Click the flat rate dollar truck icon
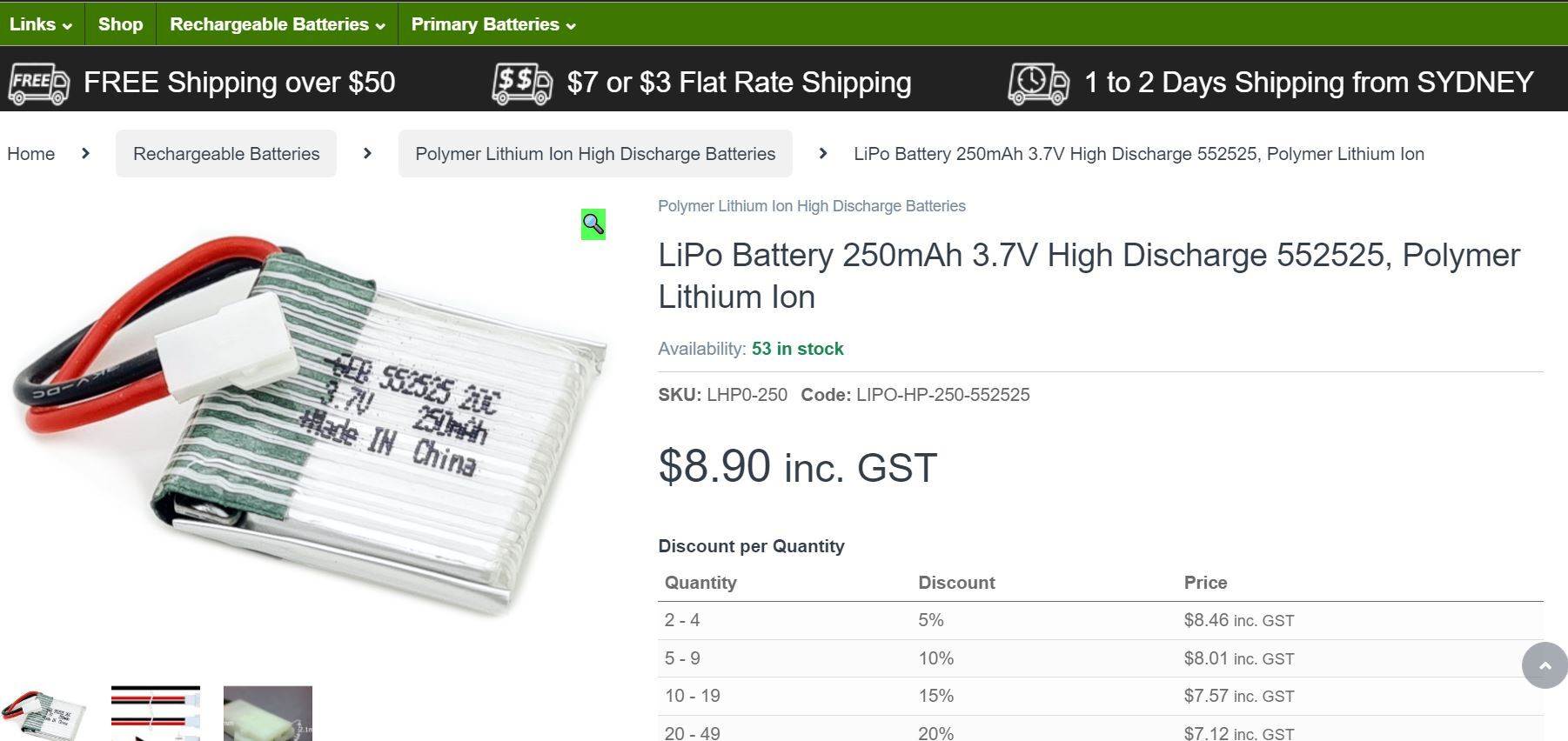Viewport: 1568px width, 741px height. tap(522, 83)
